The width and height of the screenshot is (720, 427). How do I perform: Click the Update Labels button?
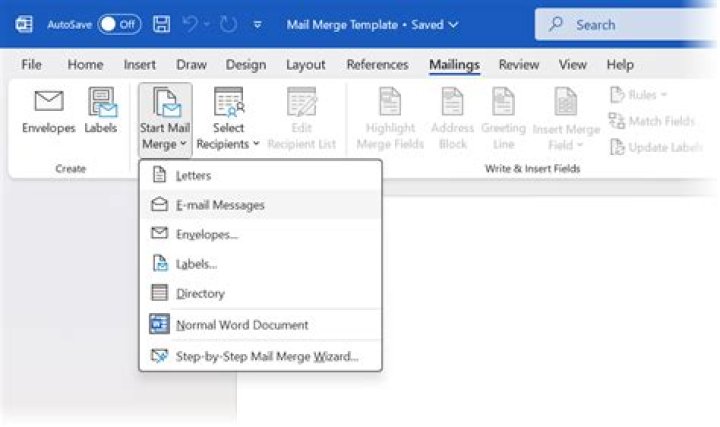(x=656, y=147)
